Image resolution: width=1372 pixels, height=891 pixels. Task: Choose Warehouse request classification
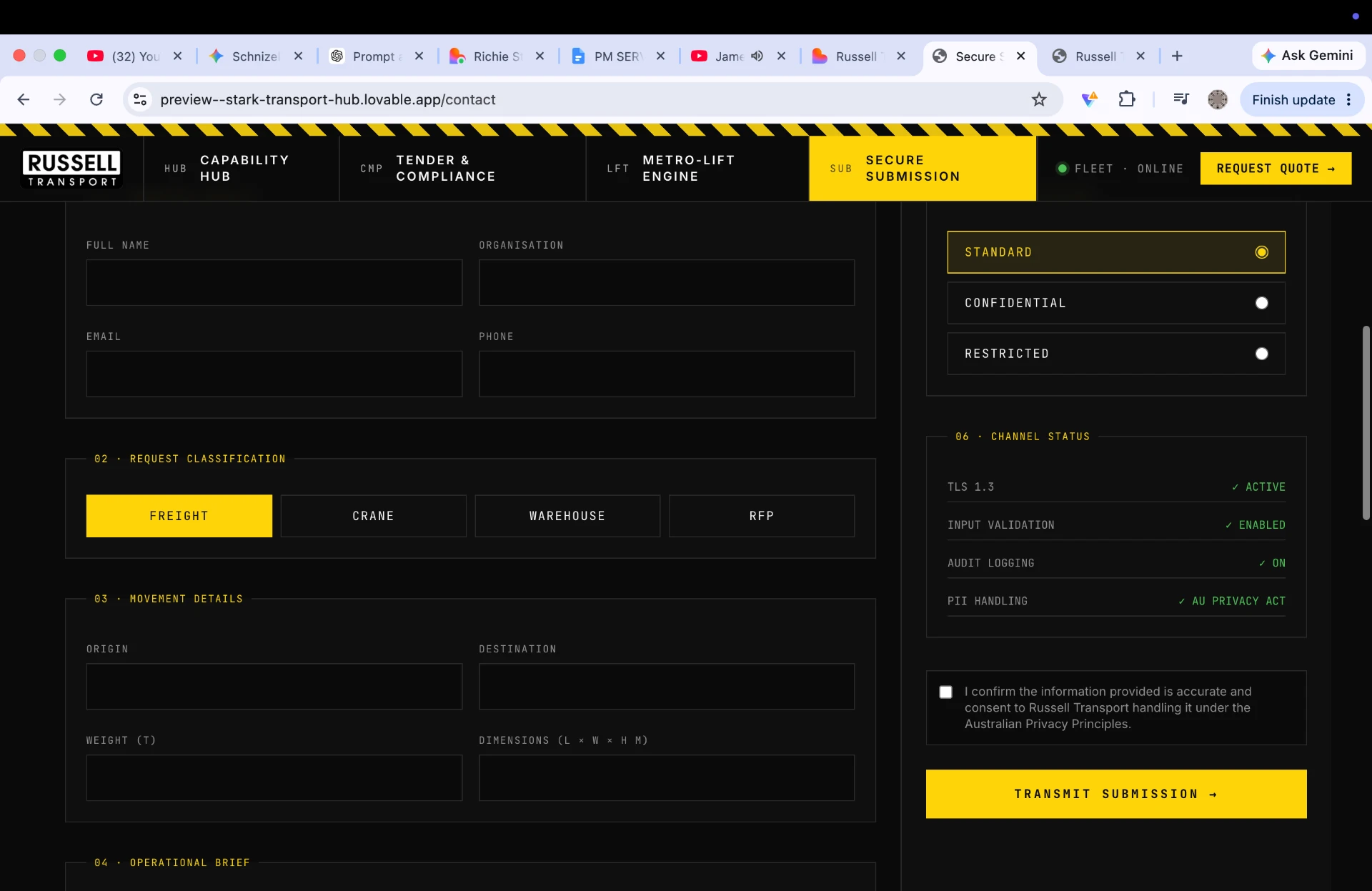(567, 516)
